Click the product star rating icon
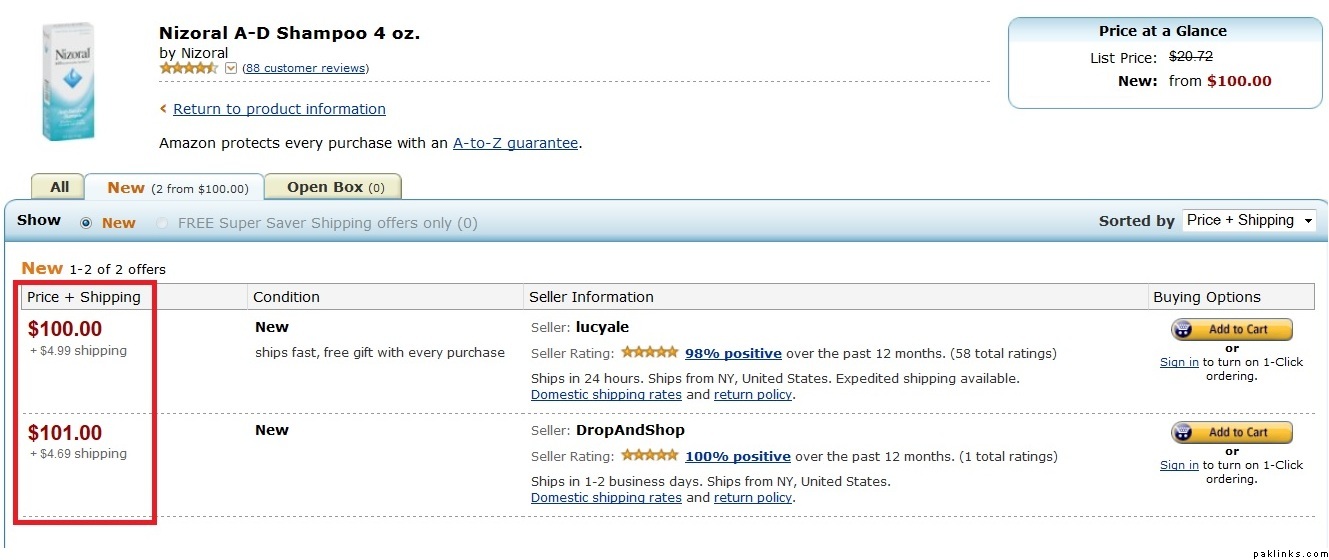The width and height of the screenshot is (1329, 560). (x=188, y=68)
